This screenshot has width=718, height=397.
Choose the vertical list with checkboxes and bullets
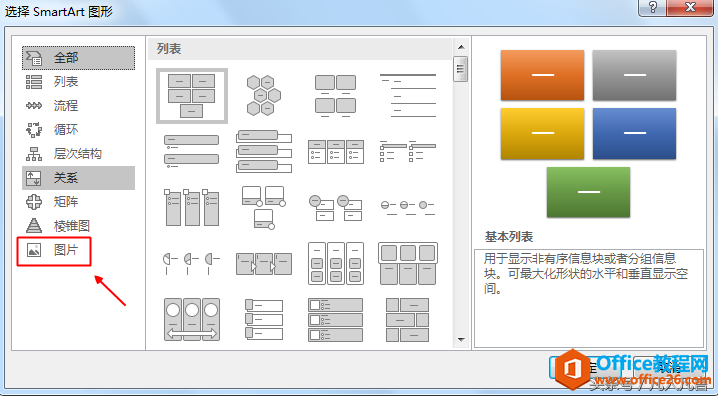point(335,319)
